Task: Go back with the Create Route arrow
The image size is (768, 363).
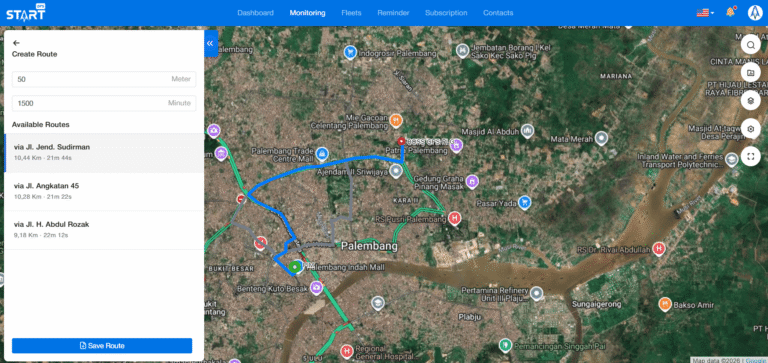Action: [x=16, y=43]
